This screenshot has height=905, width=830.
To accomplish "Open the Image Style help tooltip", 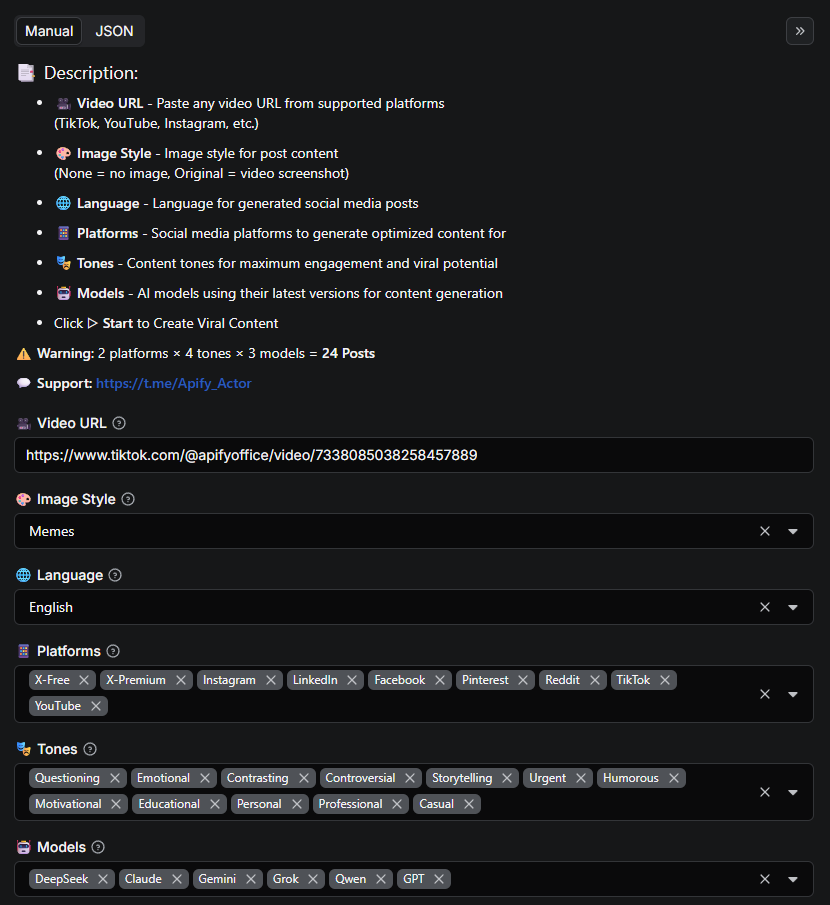I will point(128,499).
